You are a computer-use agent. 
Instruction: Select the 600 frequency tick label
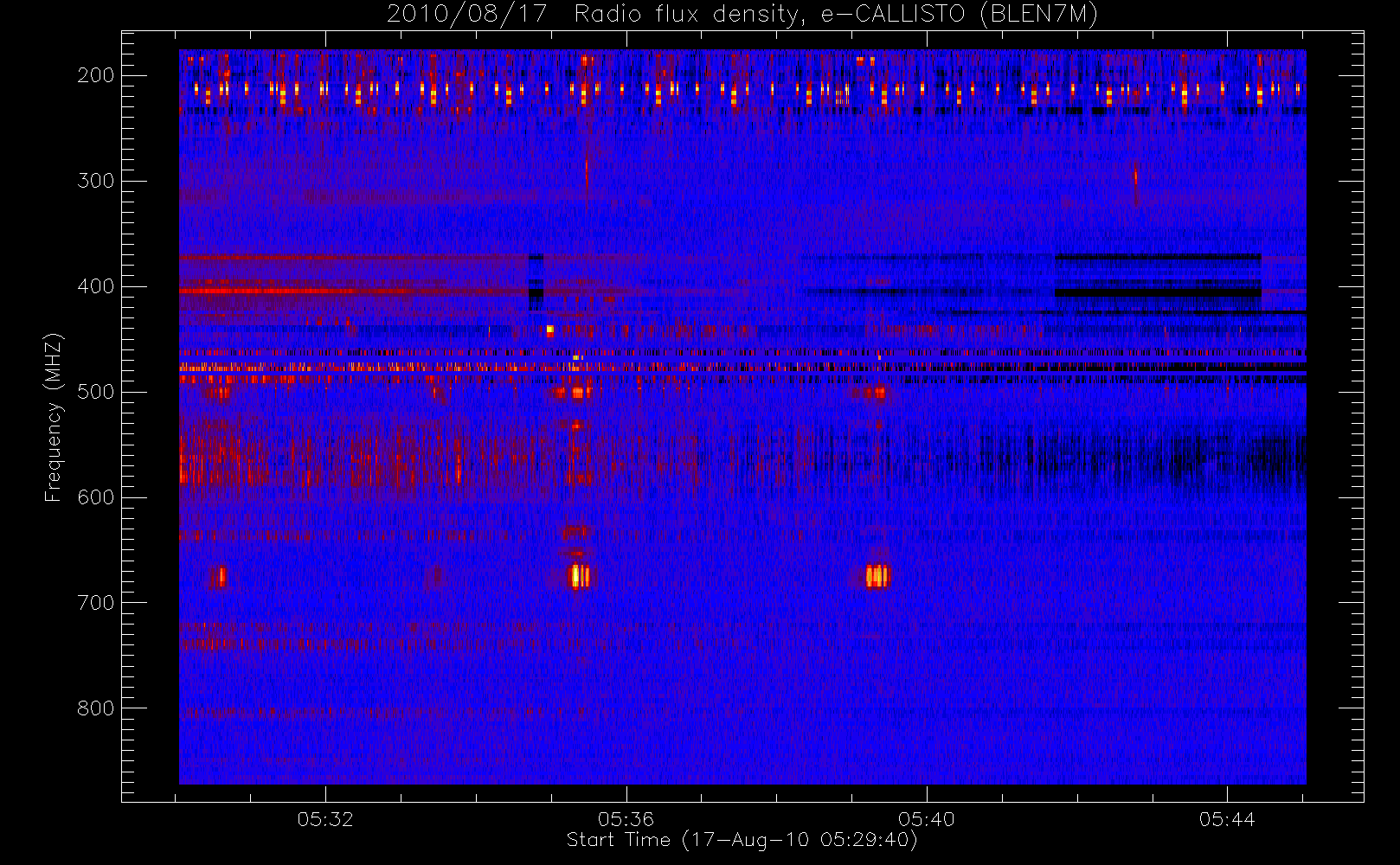point(96,497)
